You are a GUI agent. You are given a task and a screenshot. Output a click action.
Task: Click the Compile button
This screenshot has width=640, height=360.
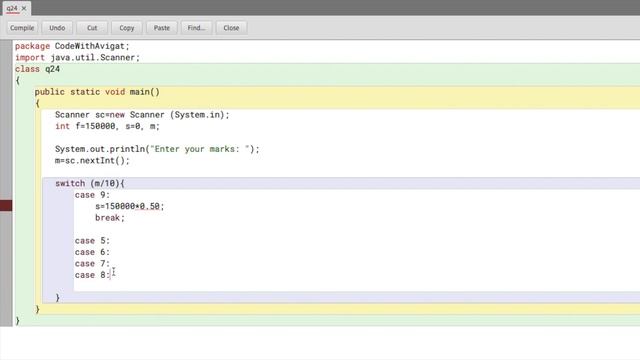point(22,28)
